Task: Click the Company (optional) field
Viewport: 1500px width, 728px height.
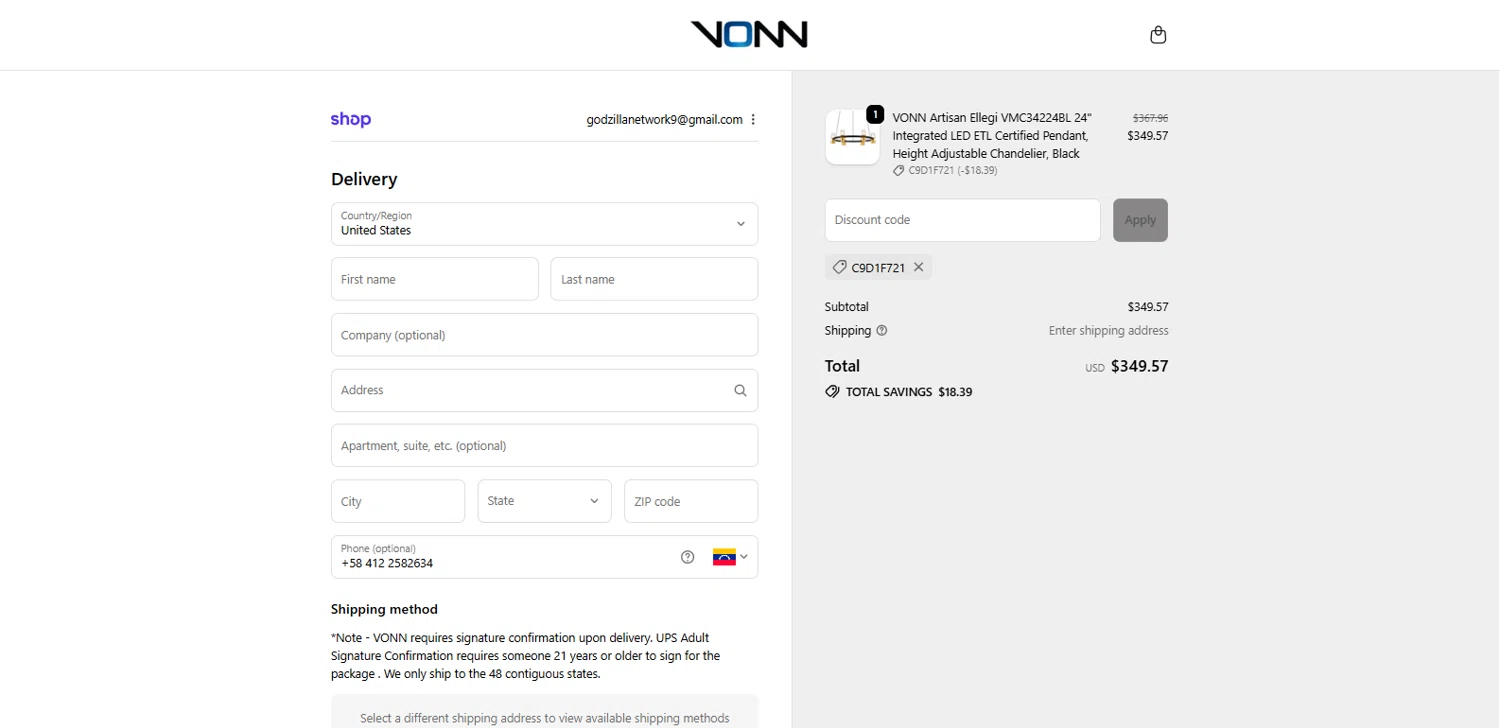Action: click(x=544, y=335)
